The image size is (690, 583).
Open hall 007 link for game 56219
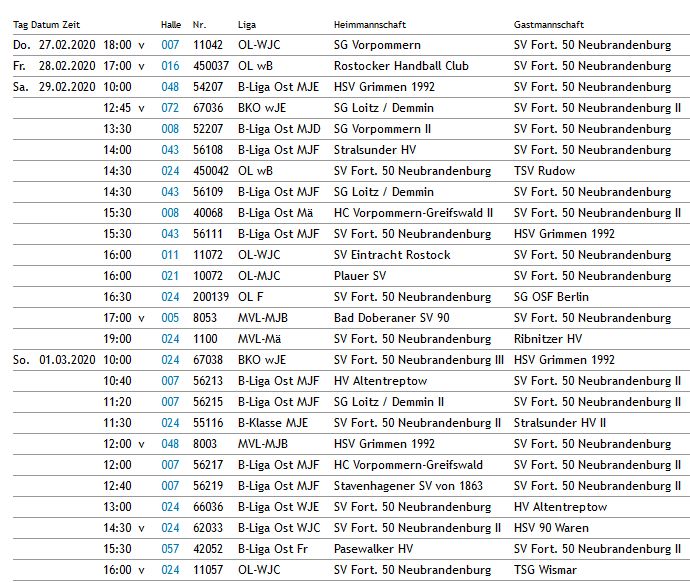170,486
